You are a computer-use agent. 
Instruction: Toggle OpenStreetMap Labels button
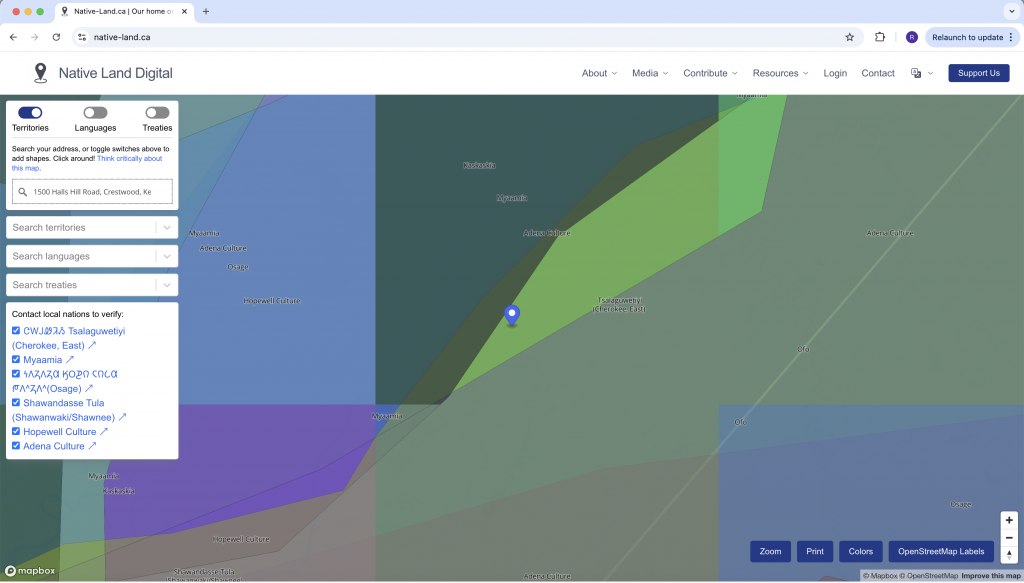(941, 552)
